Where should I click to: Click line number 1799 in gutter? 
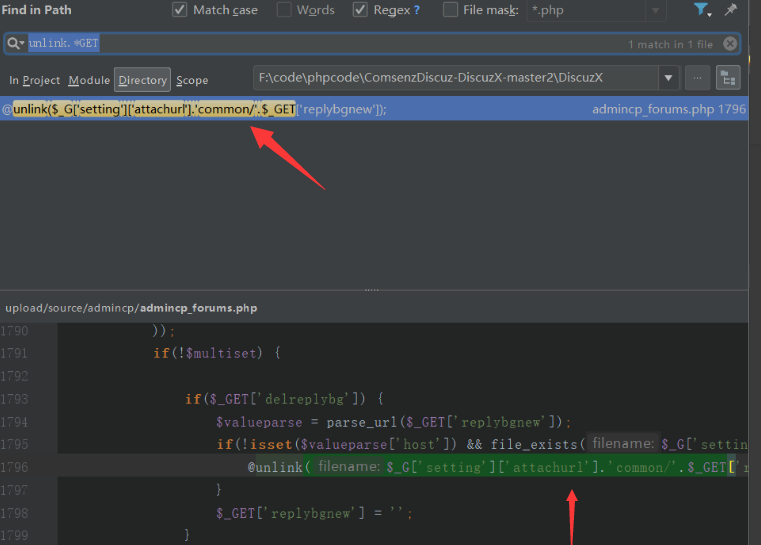coord(14,535)
